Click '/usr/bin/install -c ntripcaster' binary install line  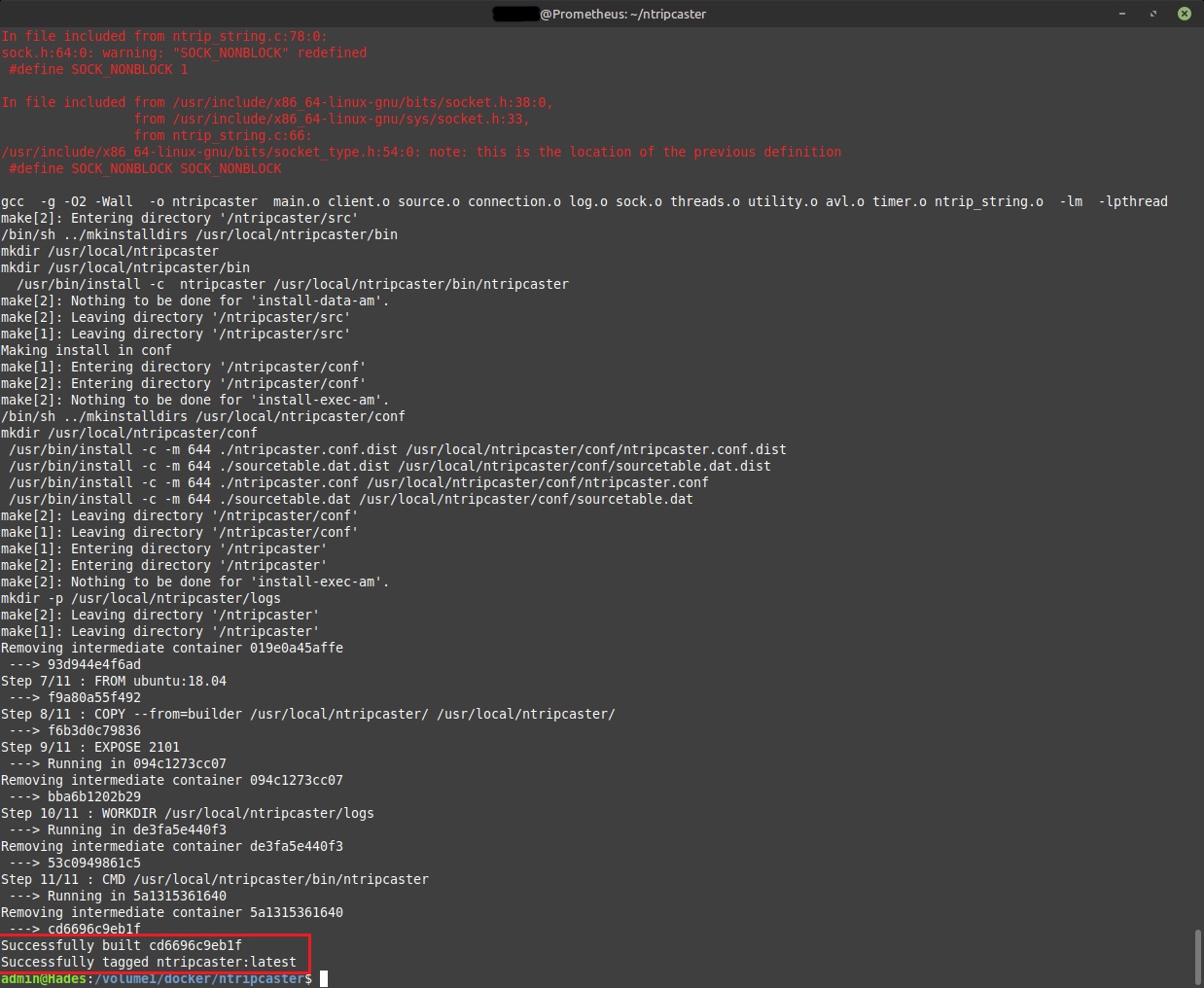click(293, 284)
